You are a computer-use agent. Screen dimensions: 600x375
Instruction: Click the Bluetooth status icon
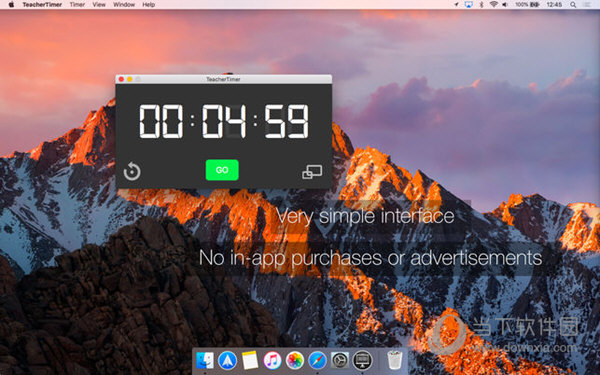pos(482,5)
